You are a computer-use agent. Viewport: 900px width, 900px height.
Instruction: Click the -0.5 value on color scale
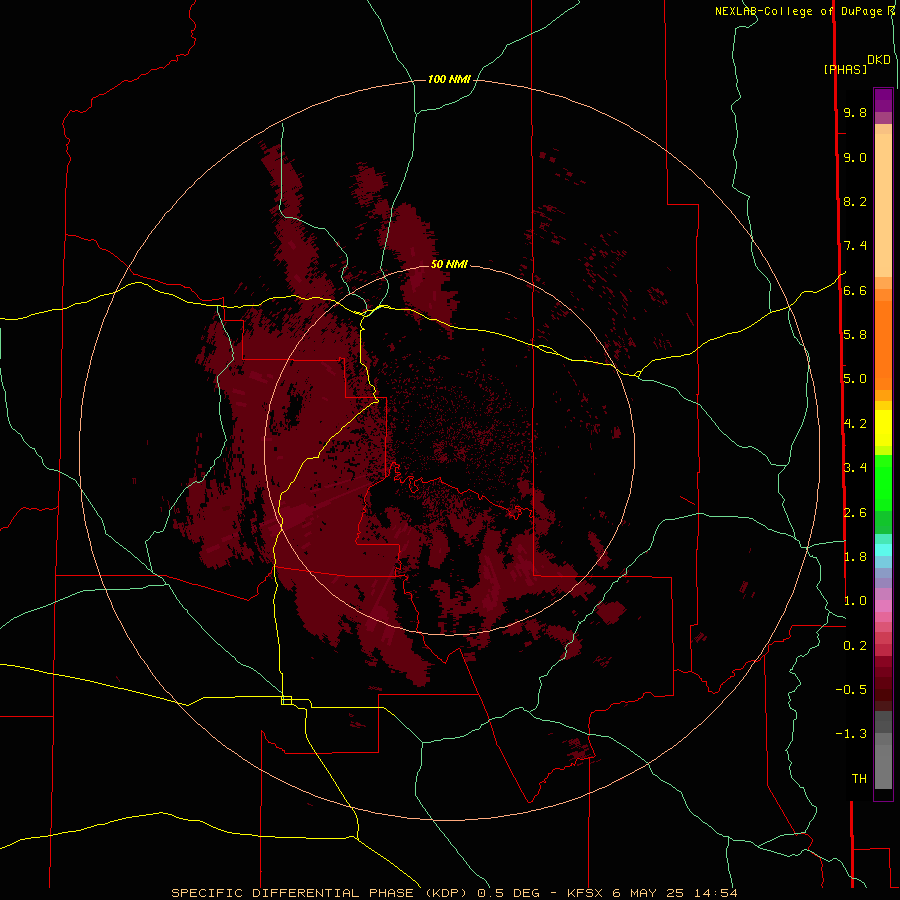coord(851,690)
